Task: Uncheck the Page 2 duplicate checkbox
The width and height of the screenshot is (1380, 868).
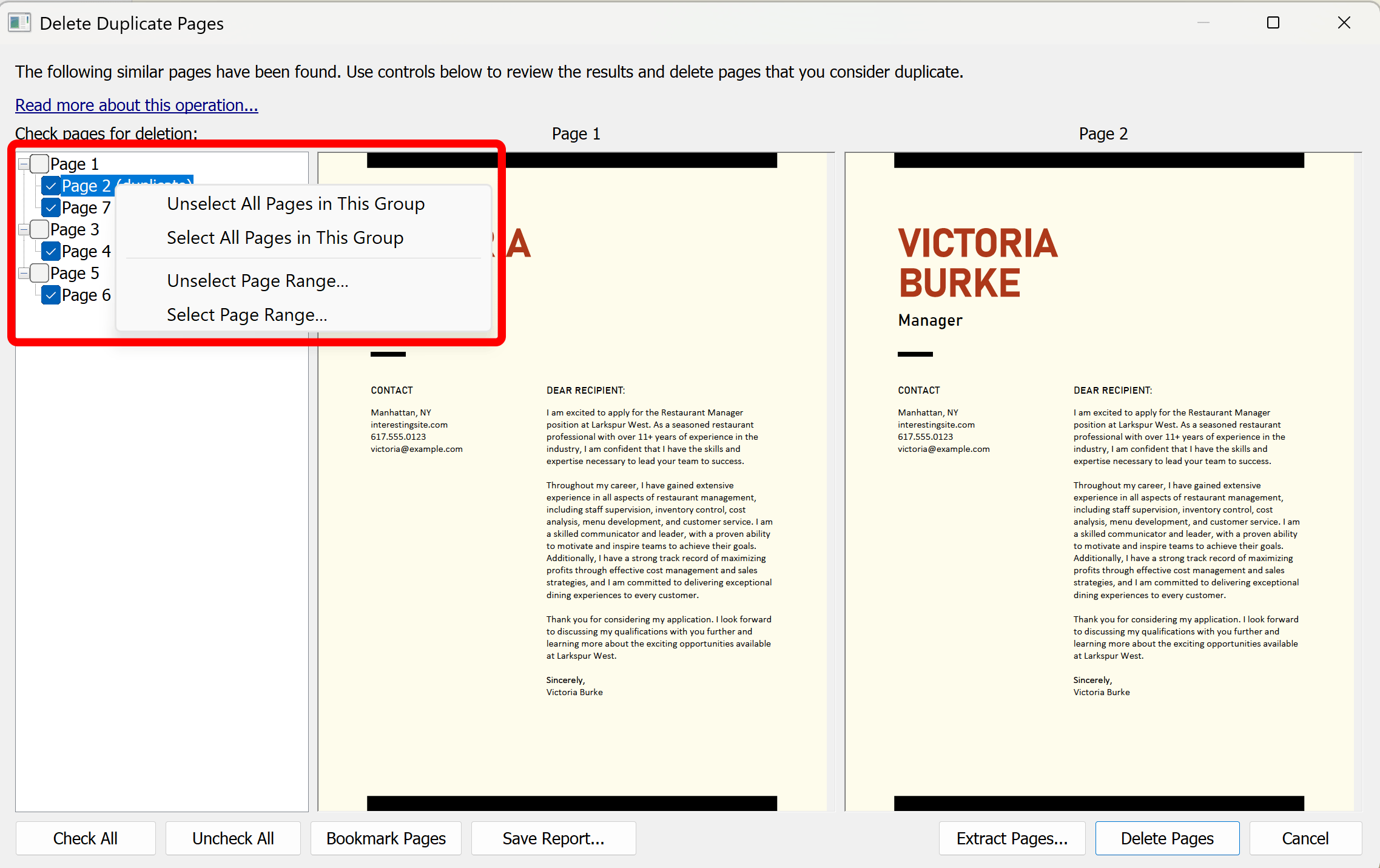Action: pos(51,186)
